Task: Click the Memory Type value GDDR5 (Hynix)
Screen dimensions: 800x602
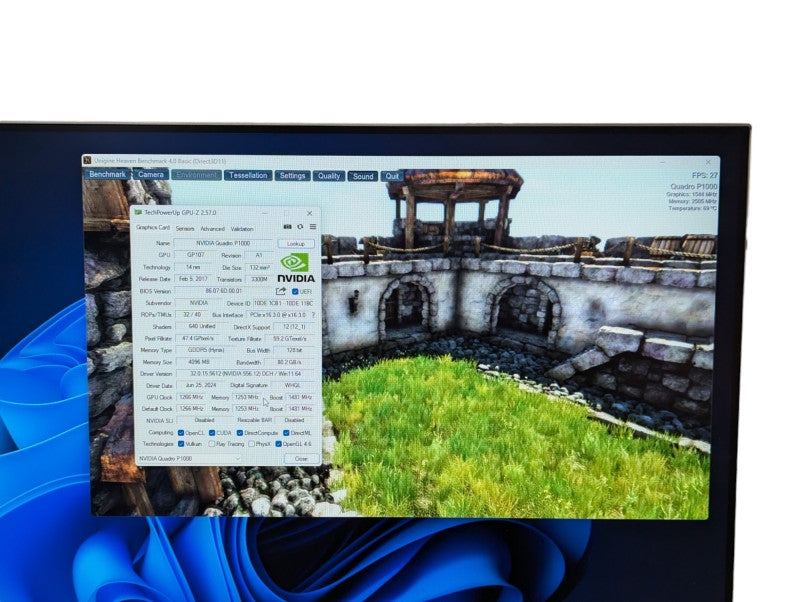Action: (x=205, y=350)
